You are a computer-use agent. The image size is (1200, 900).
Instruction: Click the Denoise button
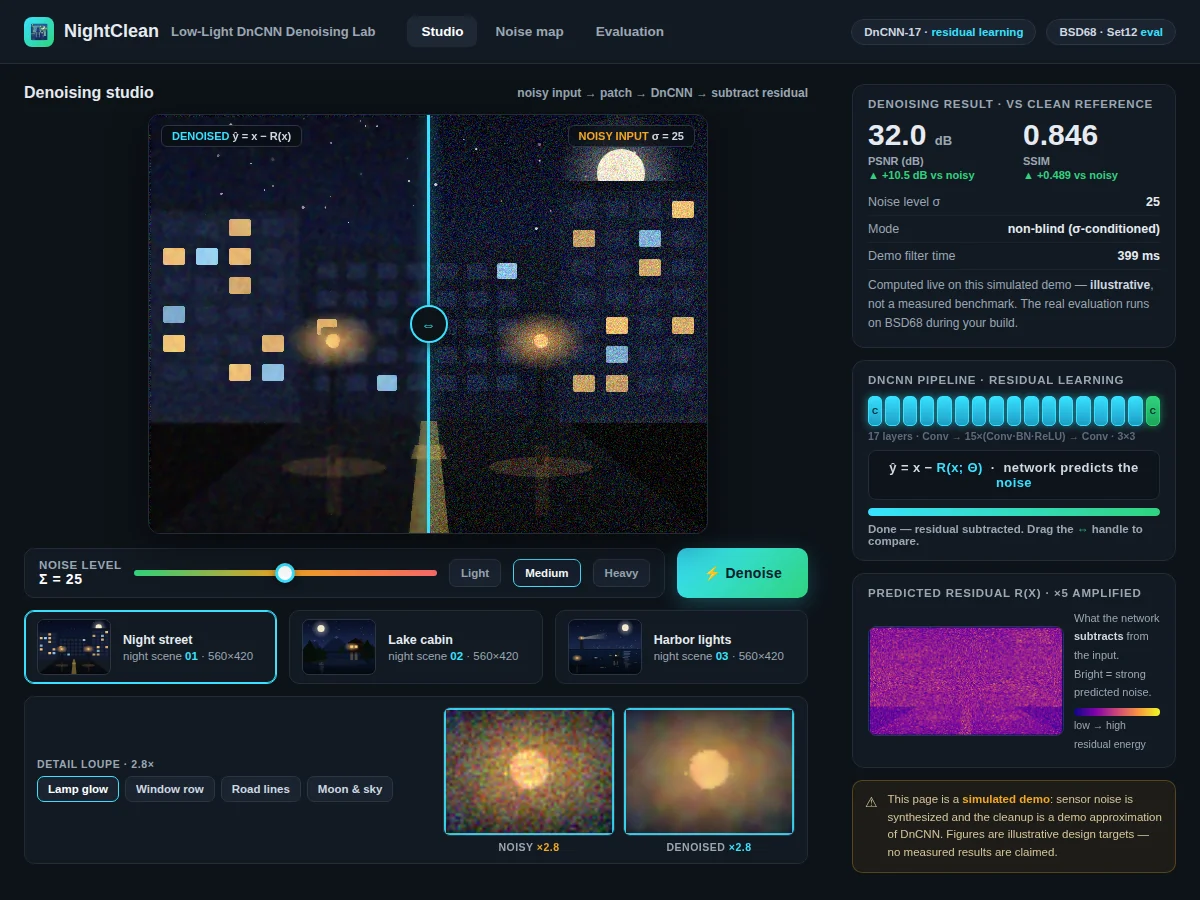(742, 573)
